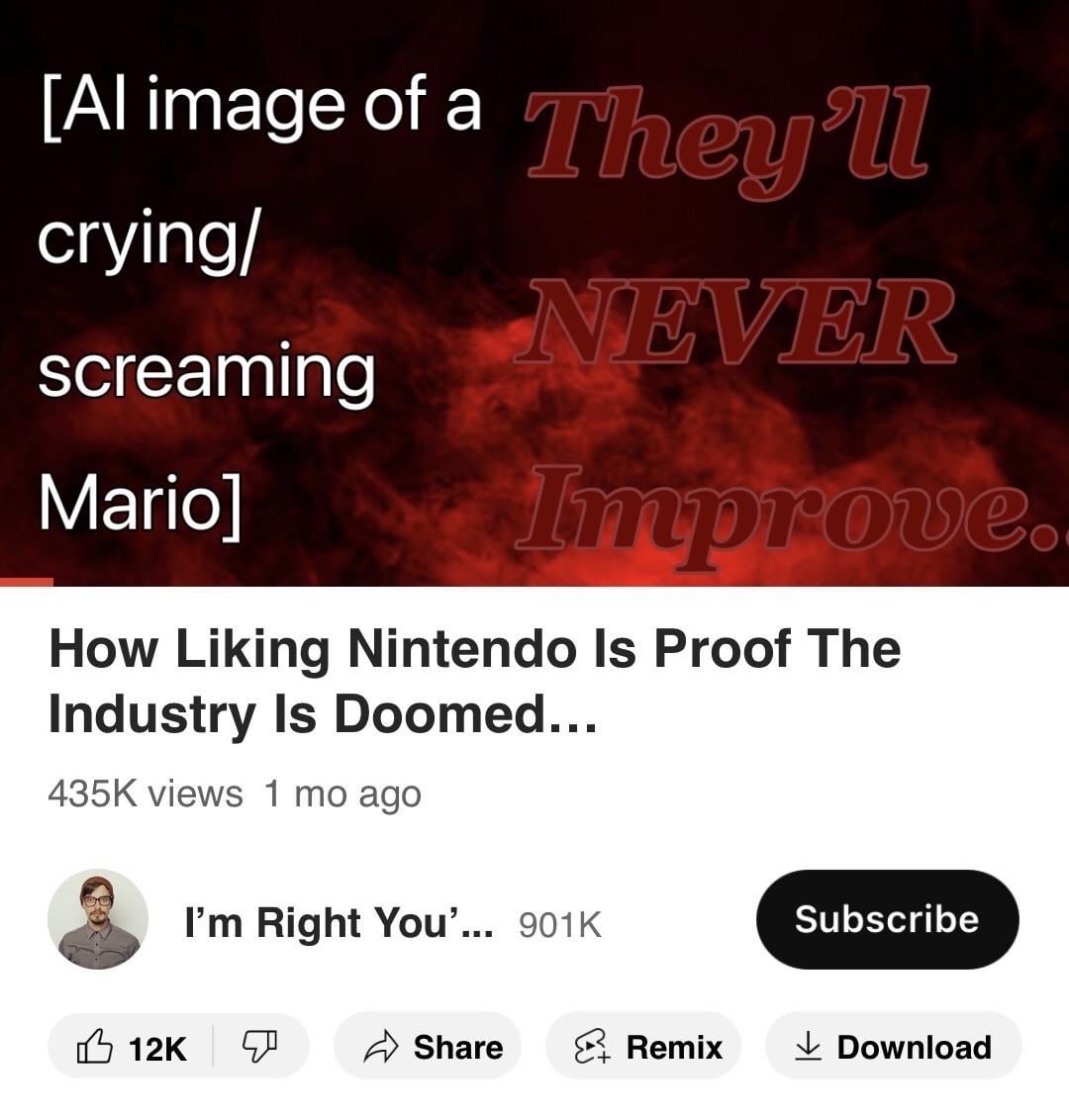Screen dimensions: 1069x1120
Task: Click the Share arrow icon
Action: (381, 1047)
